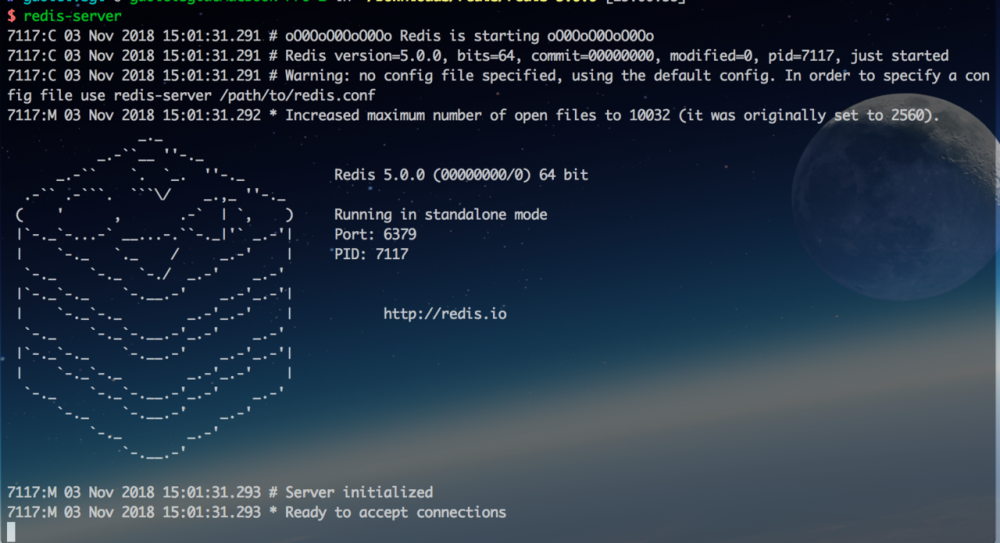Click 'Redis version=5.0.0' log text
This screenshot has width=1000, height=543.
coord(363,56)
